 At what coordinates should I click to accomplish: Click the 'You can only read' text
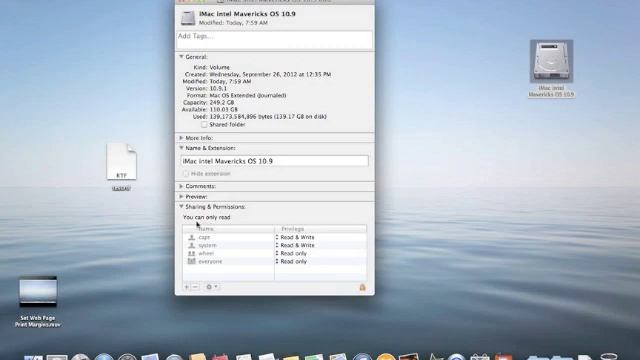(207, 217)
